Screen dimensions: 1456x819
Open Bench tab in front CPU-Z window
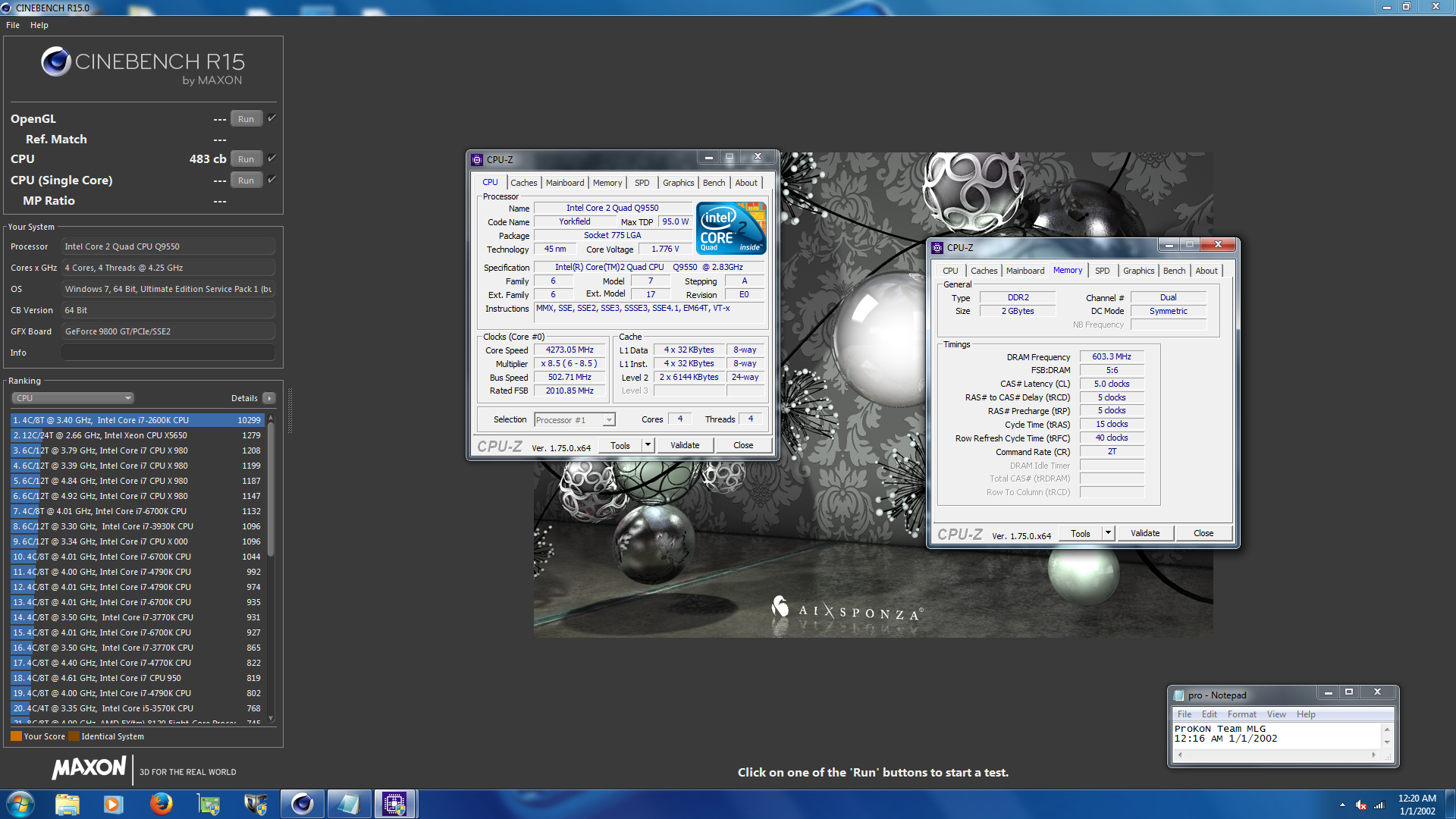(x=714, y=183)
